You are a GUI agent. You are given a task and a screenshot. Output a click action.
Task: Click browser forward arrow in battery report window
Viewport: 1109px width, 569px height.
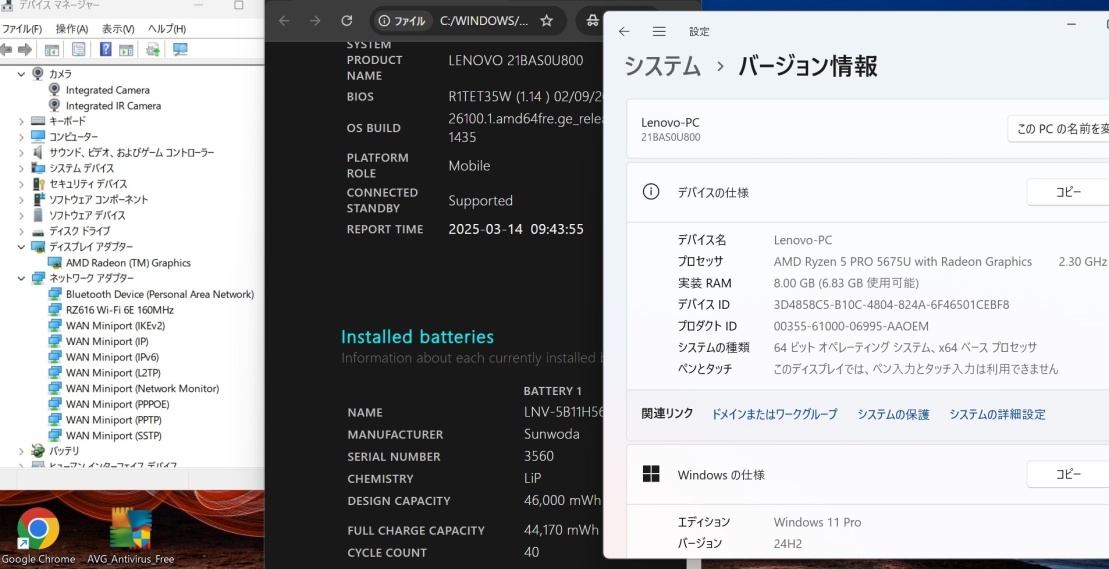tap(315, 20)
